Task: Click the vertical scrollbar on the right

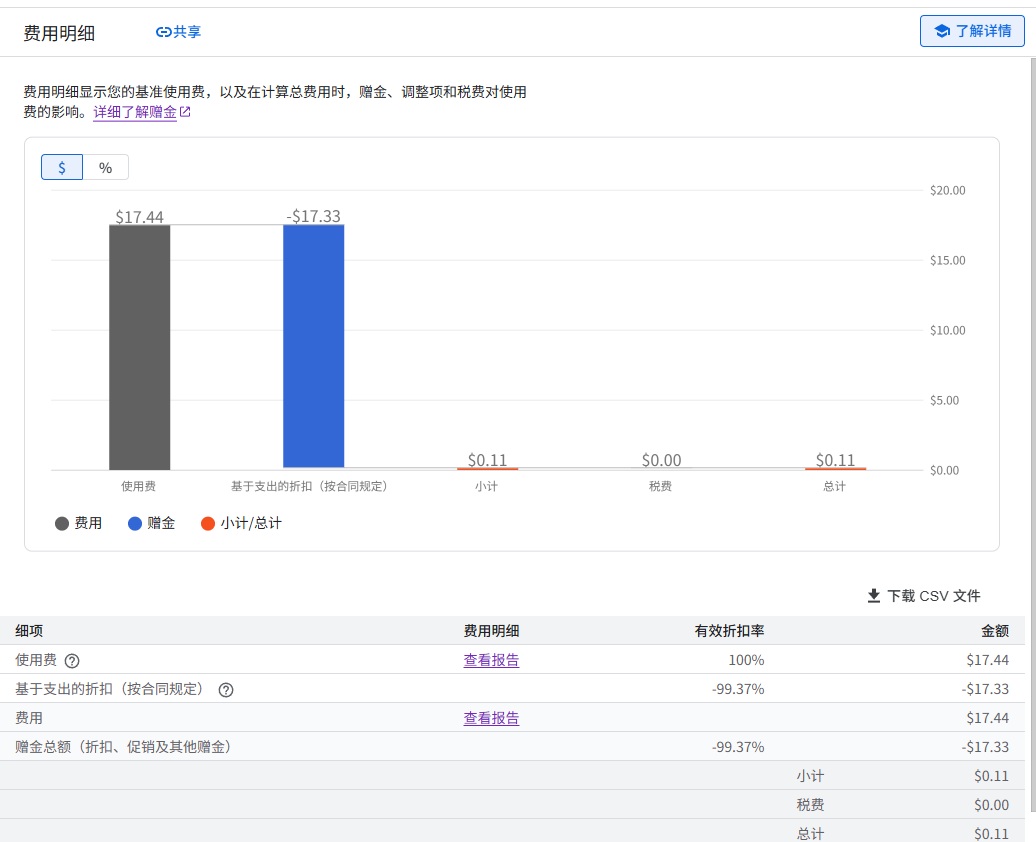Action: pyautogui.click(x=1033, y=434)
